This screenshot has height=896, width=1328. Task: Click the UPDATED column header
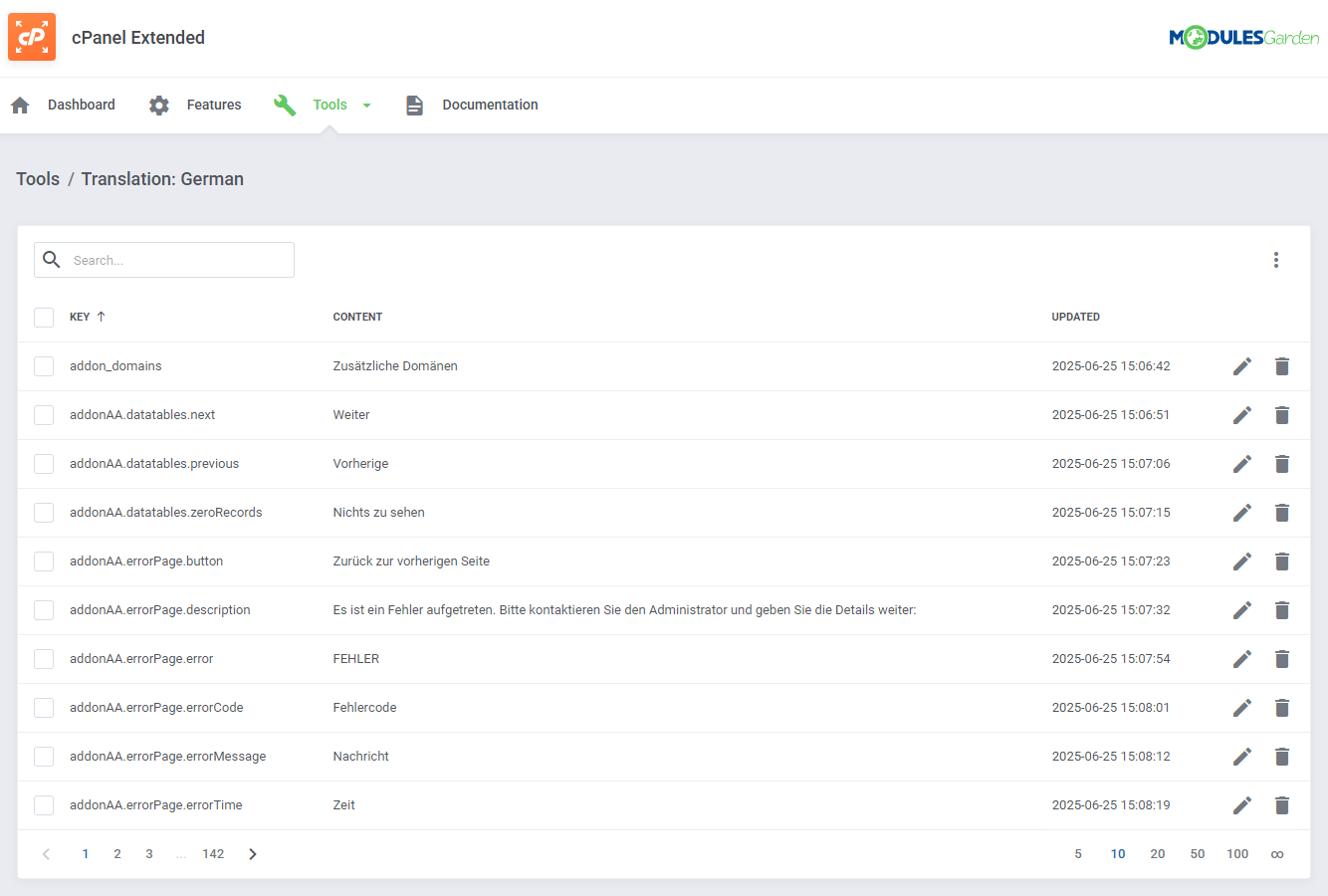coord(1076,317)
